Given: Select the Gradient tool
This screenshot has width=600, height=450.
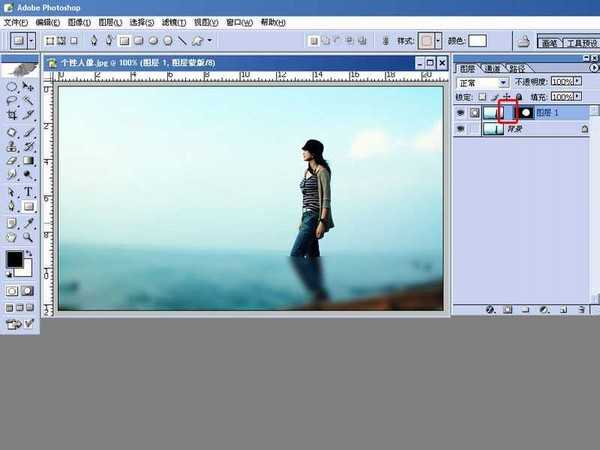Looking at the screenshot, I should [28, 160].
